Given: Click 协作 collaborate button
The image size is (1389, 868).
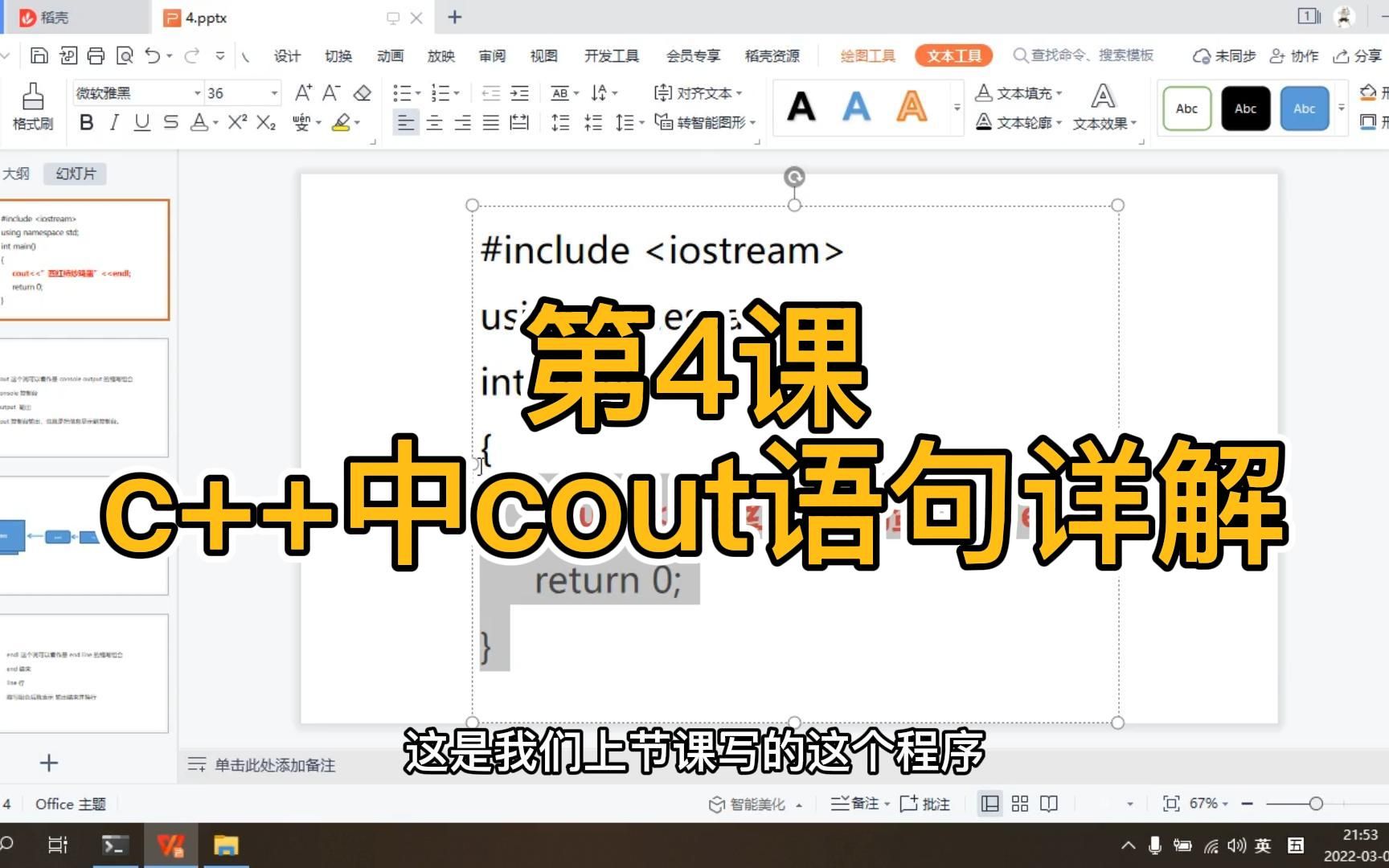Looking at the screenshot, I should (1294, 55).
